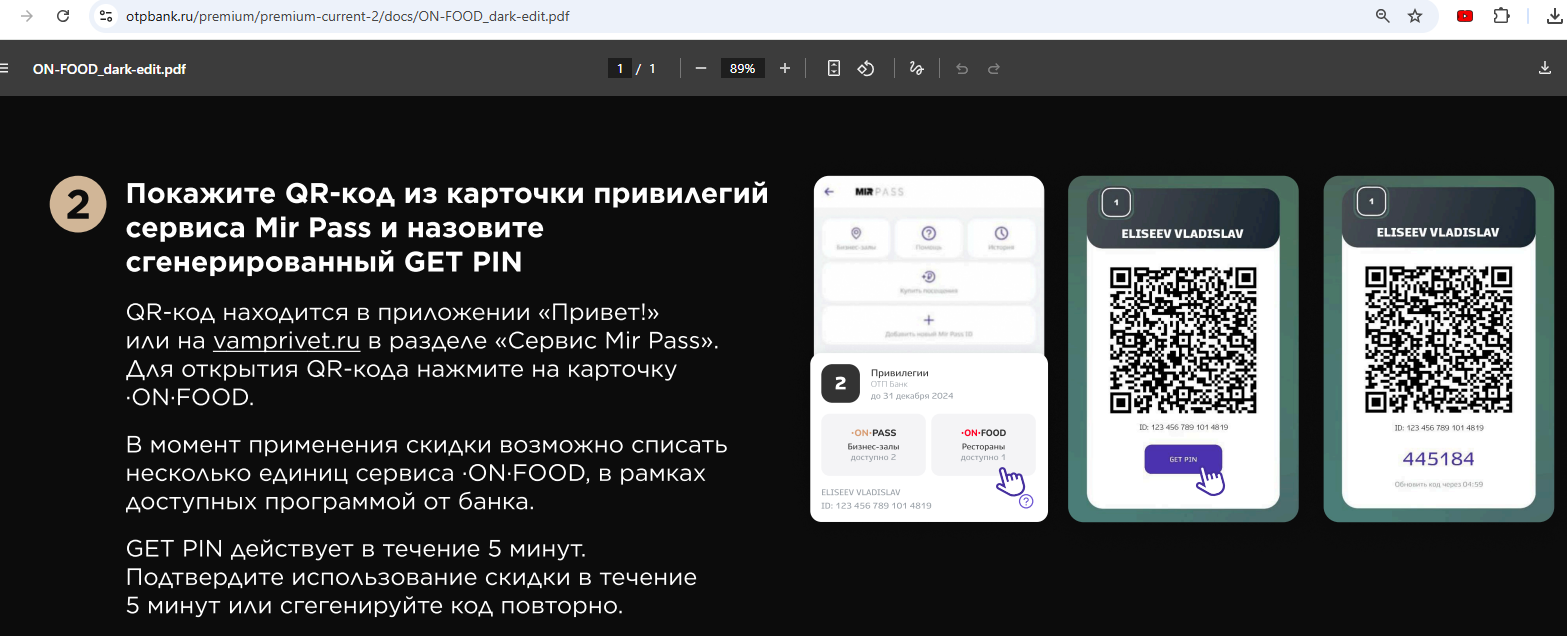View site information next to the URL
Image resolution: width=1567 pixels, height=636 pixels.
click(x=107, y=16)
